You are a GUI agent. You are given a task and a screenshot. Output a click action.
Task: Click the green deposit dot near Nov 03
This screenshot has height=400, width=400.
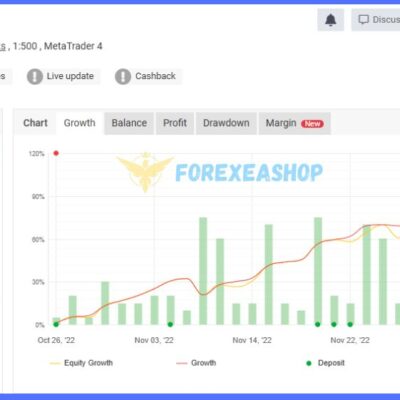[170, 324]
